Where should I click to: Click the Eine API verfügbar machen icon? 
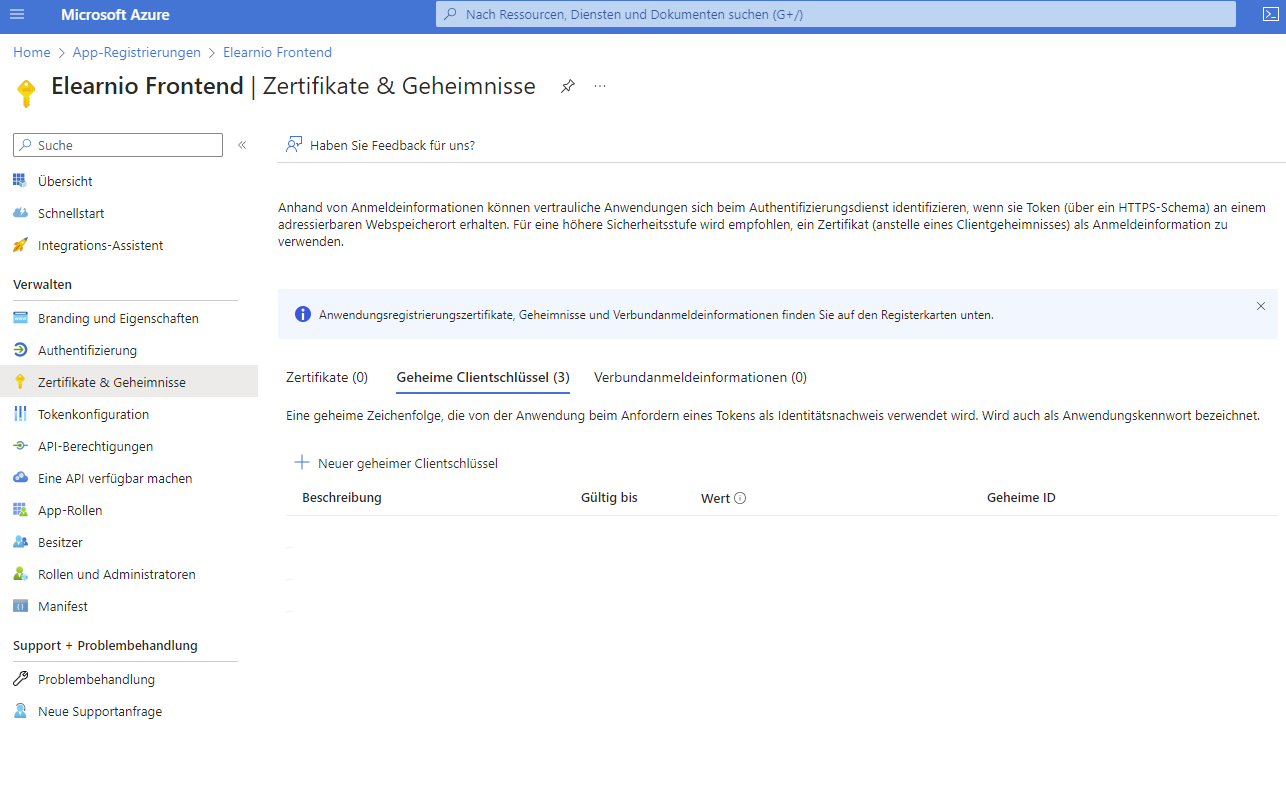[x=20, y=478]
